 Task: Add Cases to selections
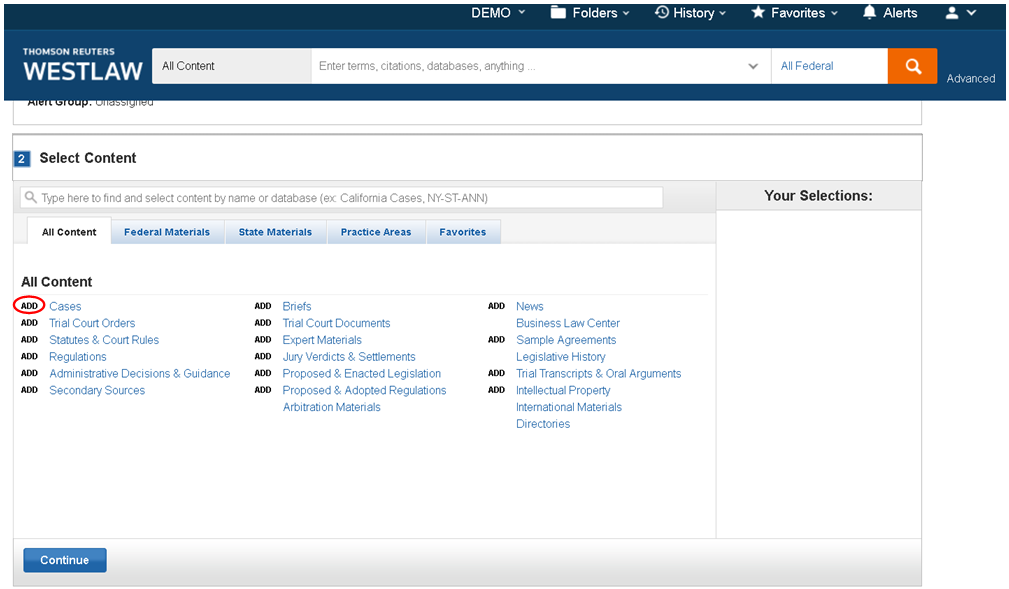tap(29, 306)
